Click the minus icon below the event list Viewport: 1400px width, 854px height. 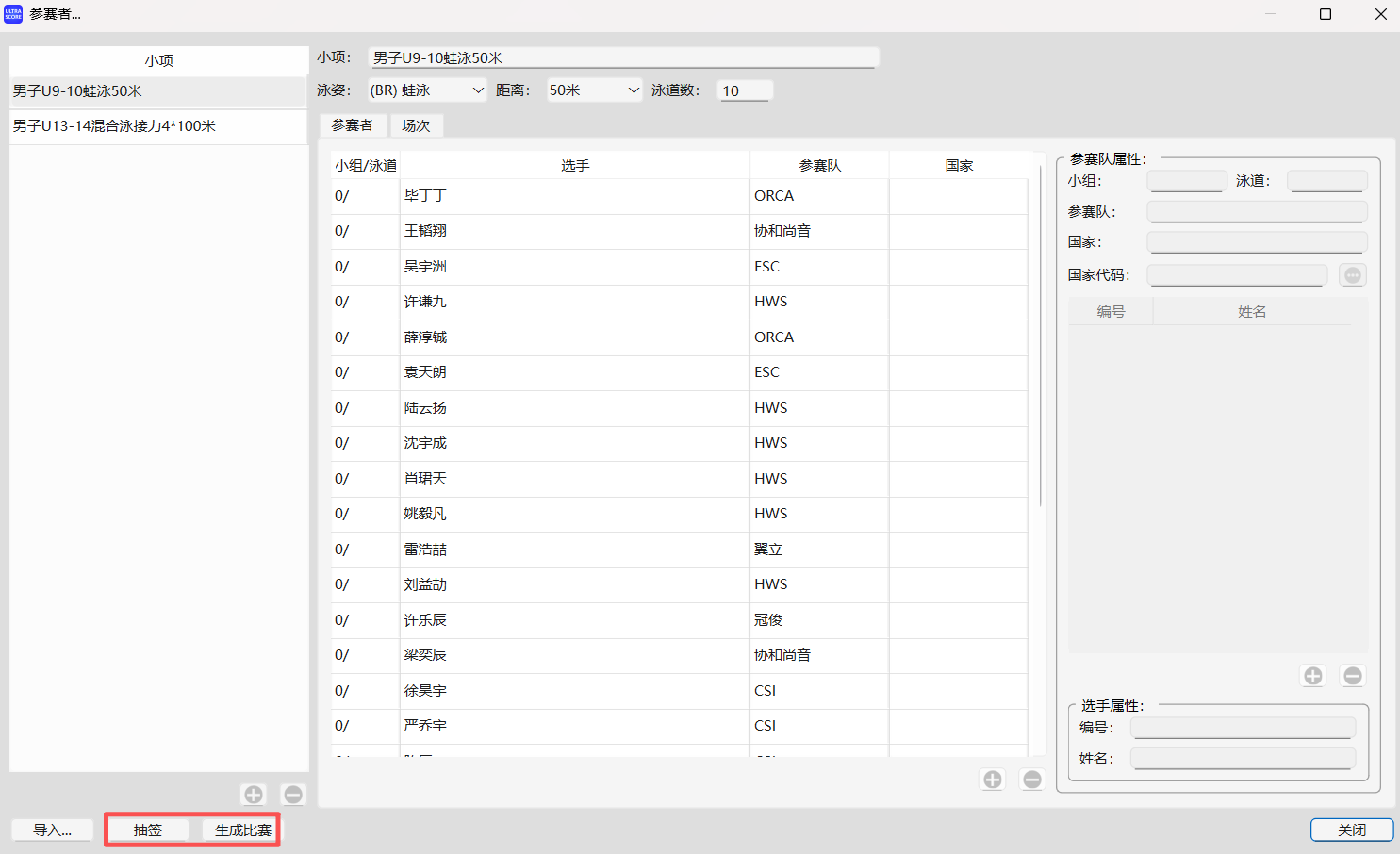(x=292, y=795)
